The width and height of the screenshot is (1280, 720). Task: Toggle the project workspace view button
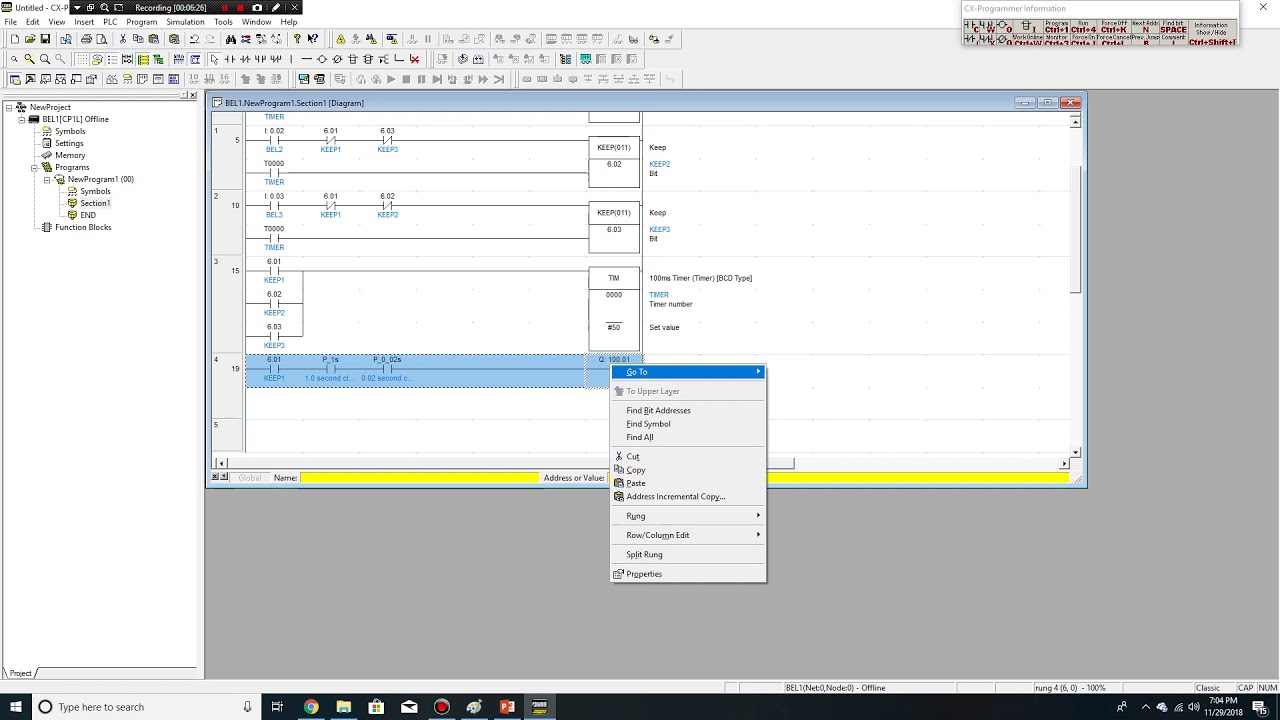coord(15,79)
